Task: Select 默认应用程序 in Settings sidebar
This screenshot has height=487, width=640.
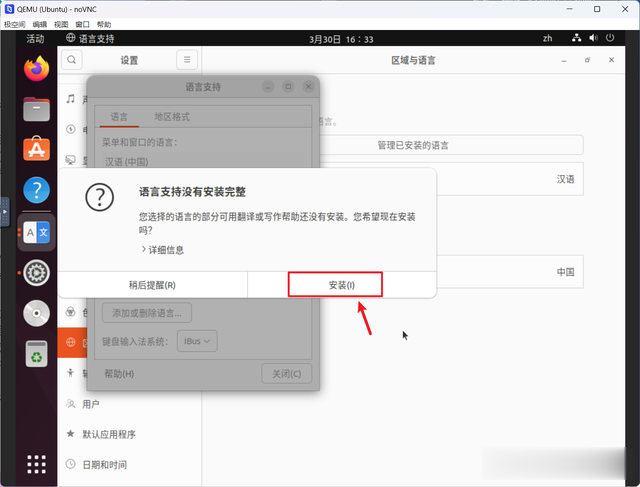Action: (x=129, y=434)
